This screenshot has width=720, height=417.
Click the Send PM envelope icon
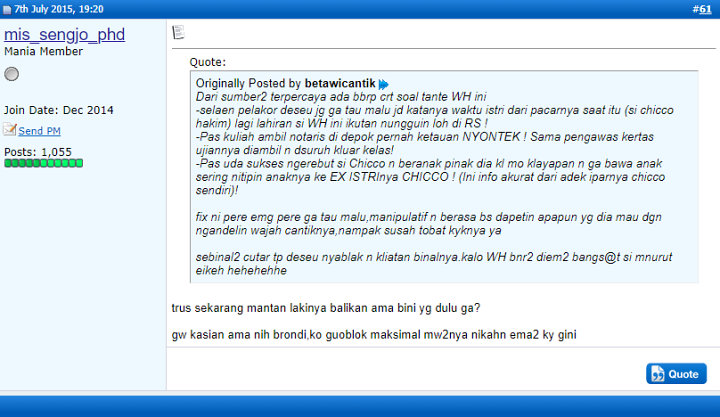tap(10, 130)
